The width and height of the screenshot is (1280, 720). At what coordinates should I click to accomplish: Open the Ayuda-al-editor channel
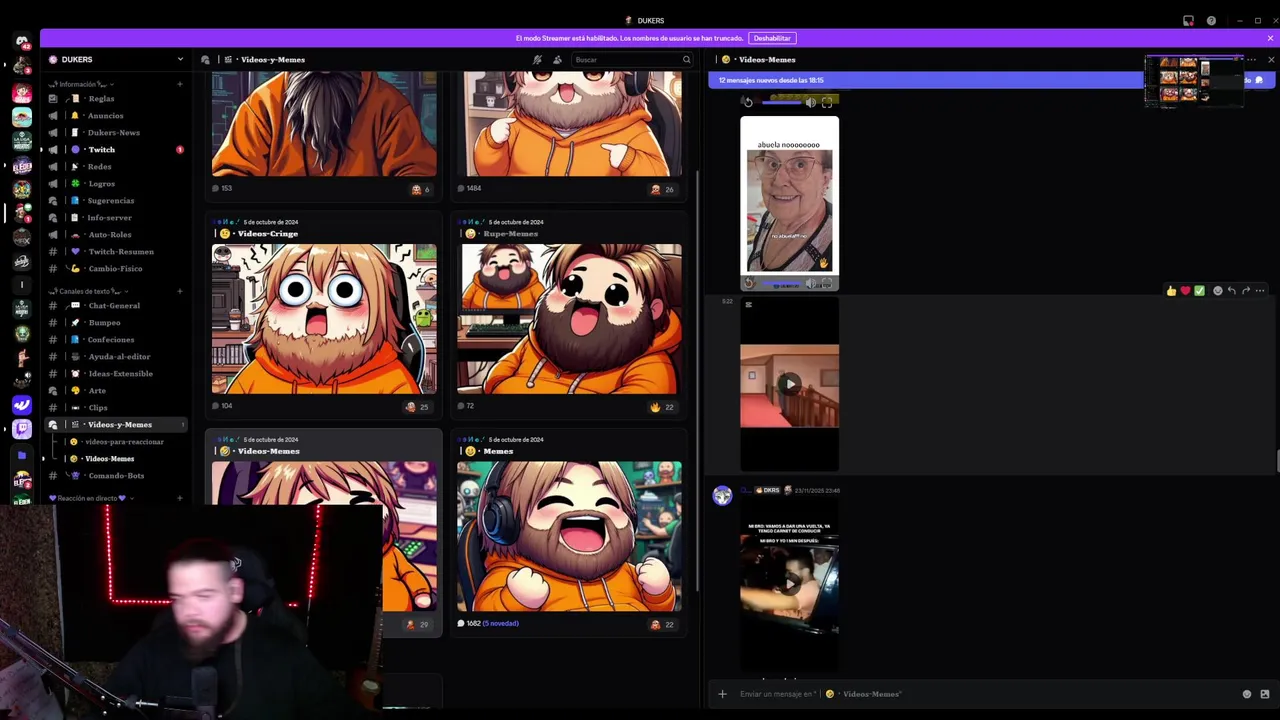pyautogui.click(x=116, y=356)
